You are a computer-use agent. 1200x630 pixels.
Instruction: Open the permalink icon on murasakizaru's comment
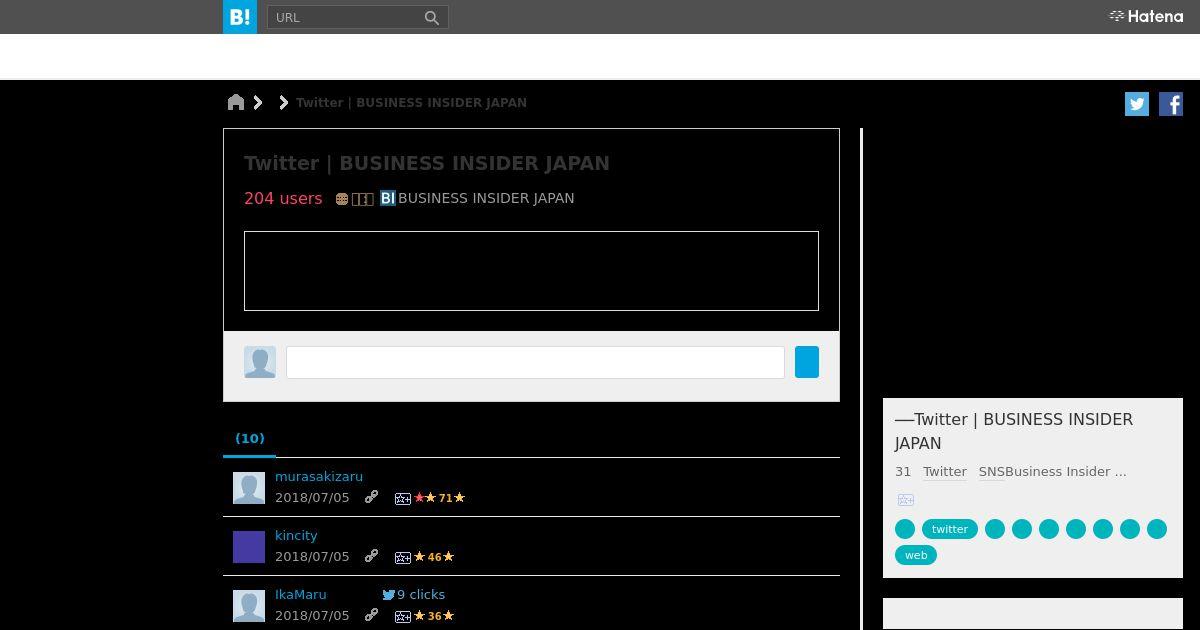coord(371,497)
